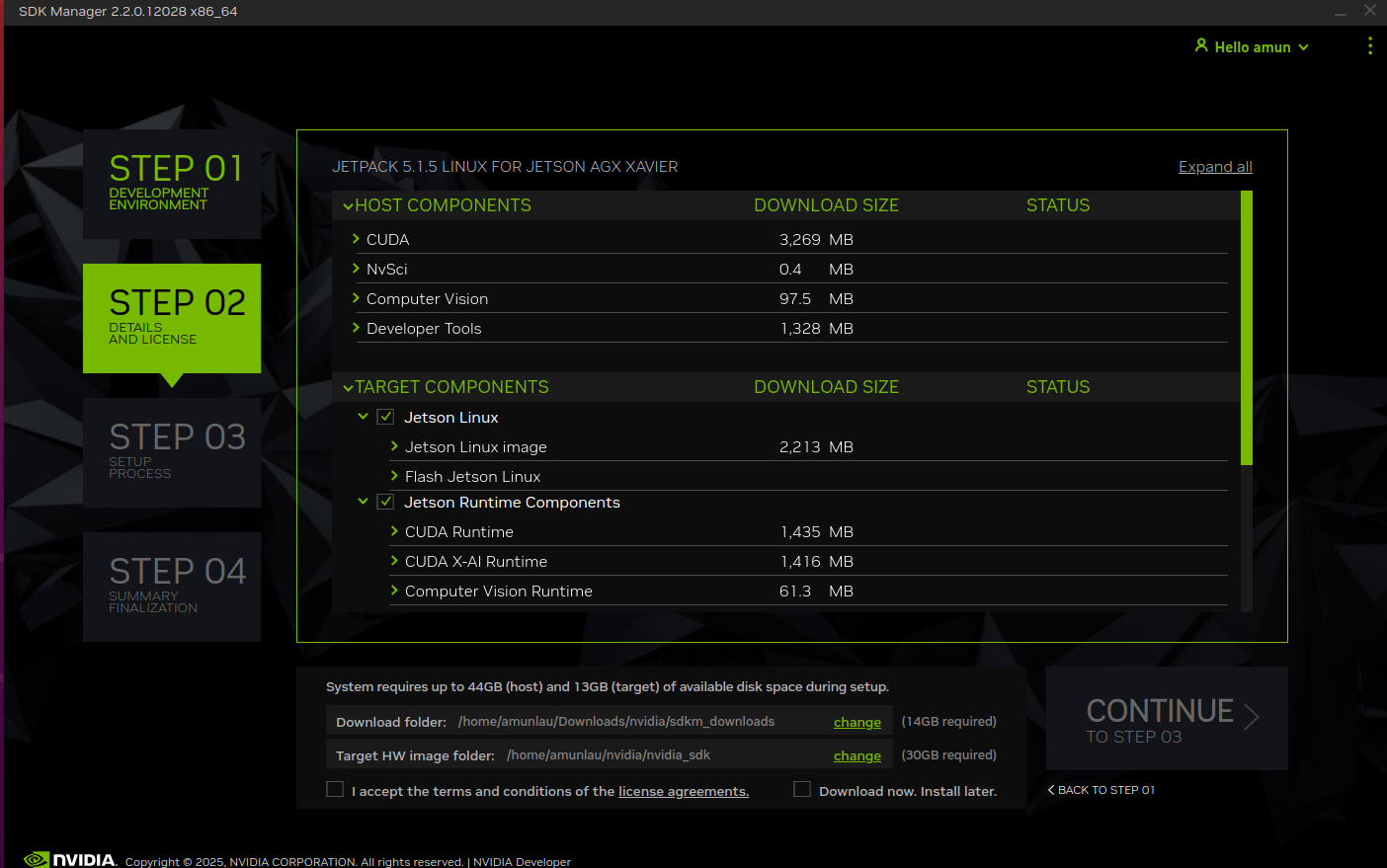1387x868 pixels.
Task: Click the JetPack 5.1.5 Linux title text
Action: 505,167
